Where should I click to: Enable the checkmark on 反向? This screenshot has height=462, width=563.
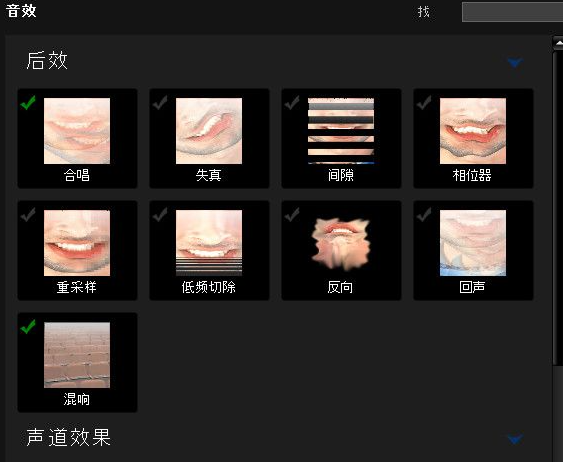pos(292,215)
